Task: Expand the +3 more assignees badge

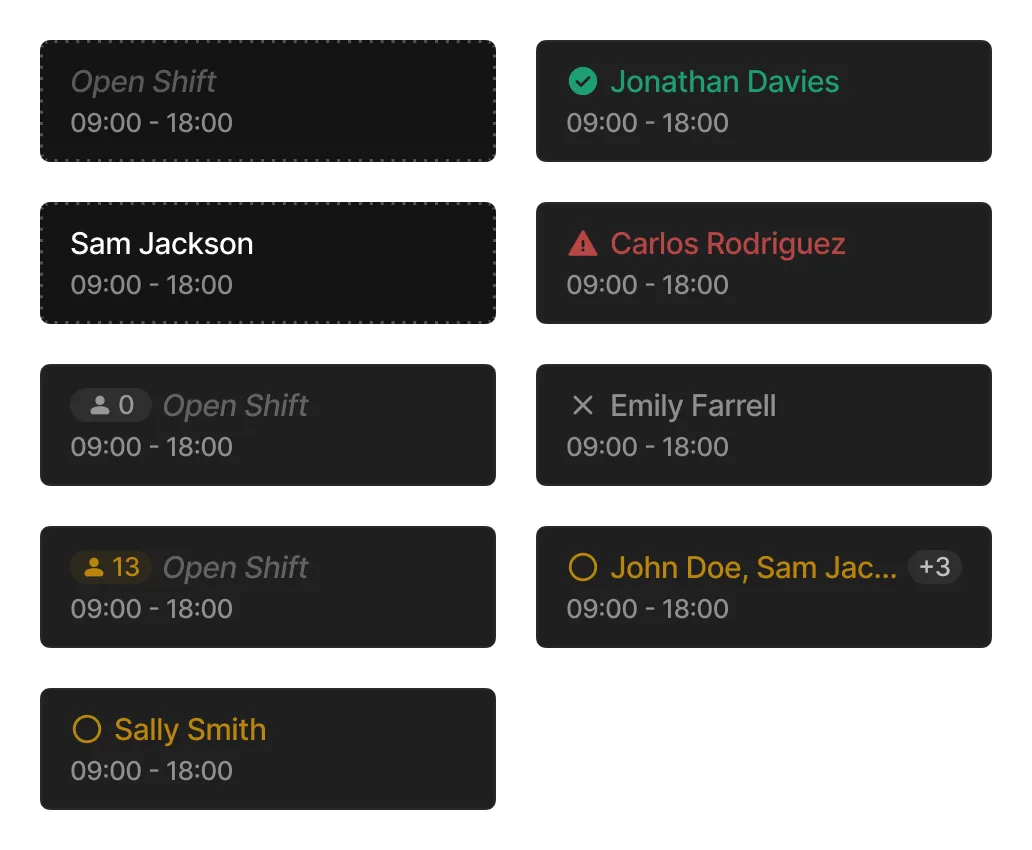Action: point(934,567)
